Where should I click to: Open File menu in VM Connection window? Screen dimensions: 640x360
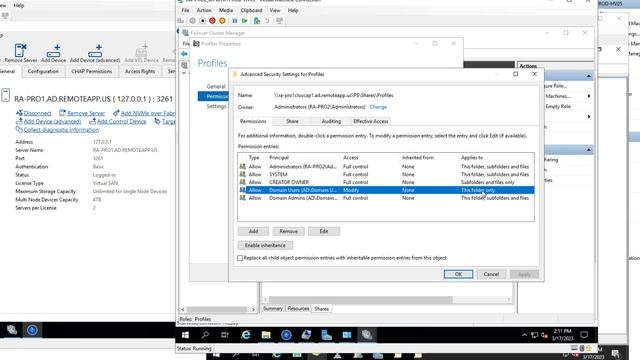coord(185,10)
